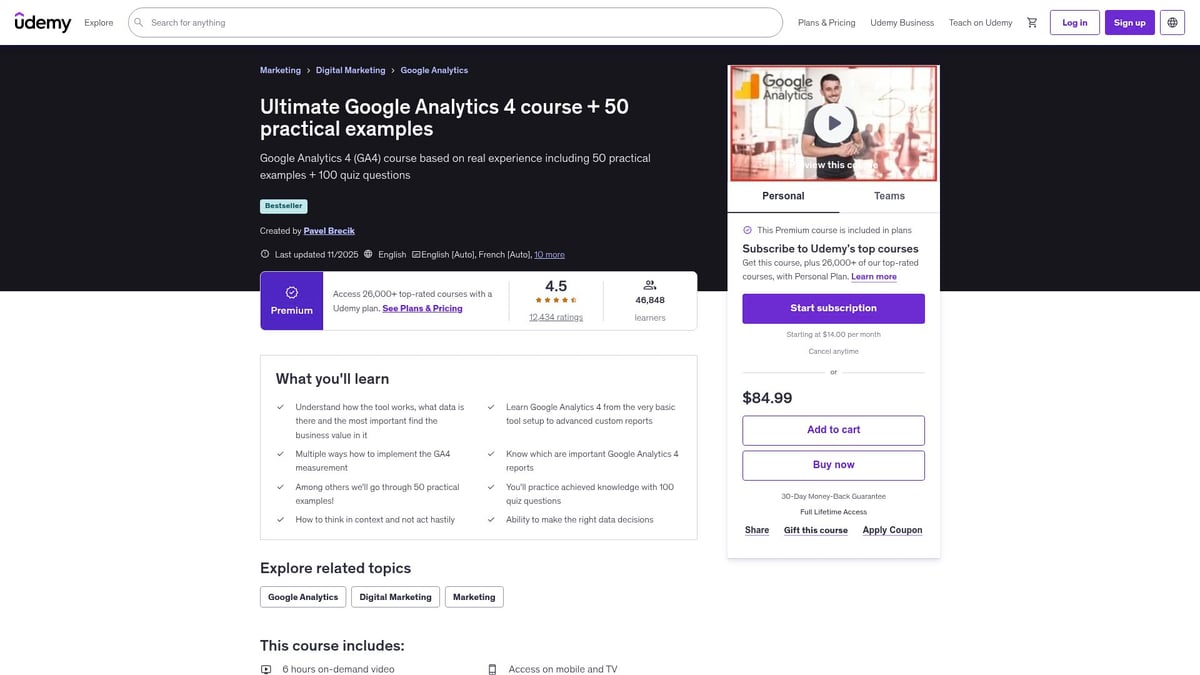Open the language selector globe in the header

1170,21
